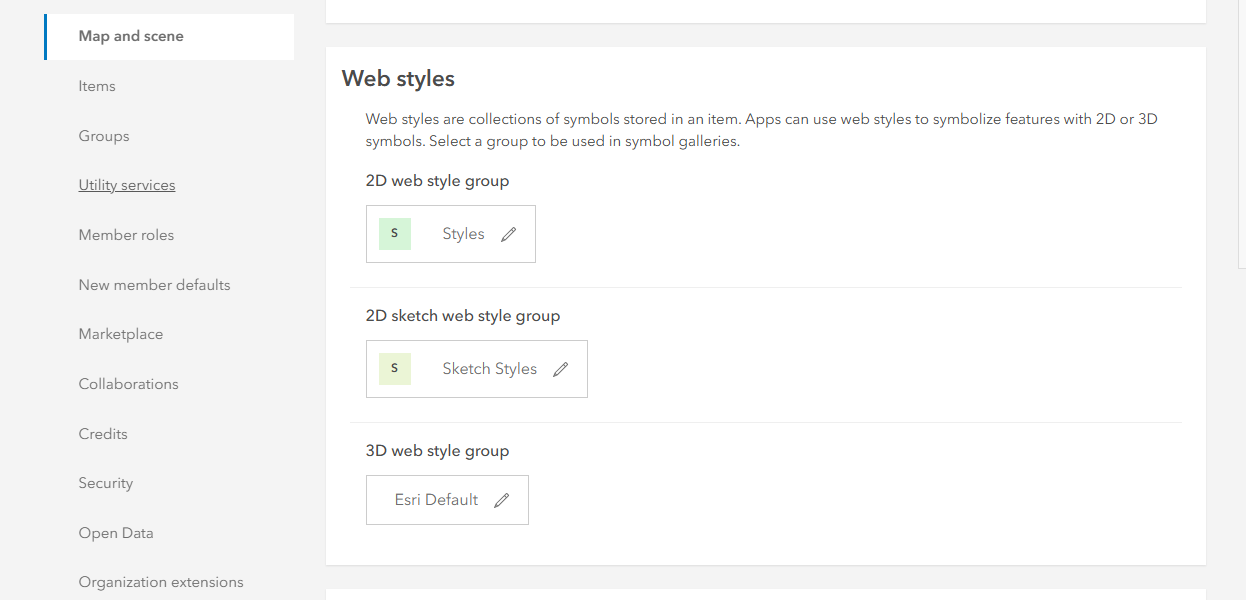Image resolution: width=1246 pixels, height=600 pixels.
Task: Click the S thumbnail of Sketch Styles group
Action: tap(395, 369)
